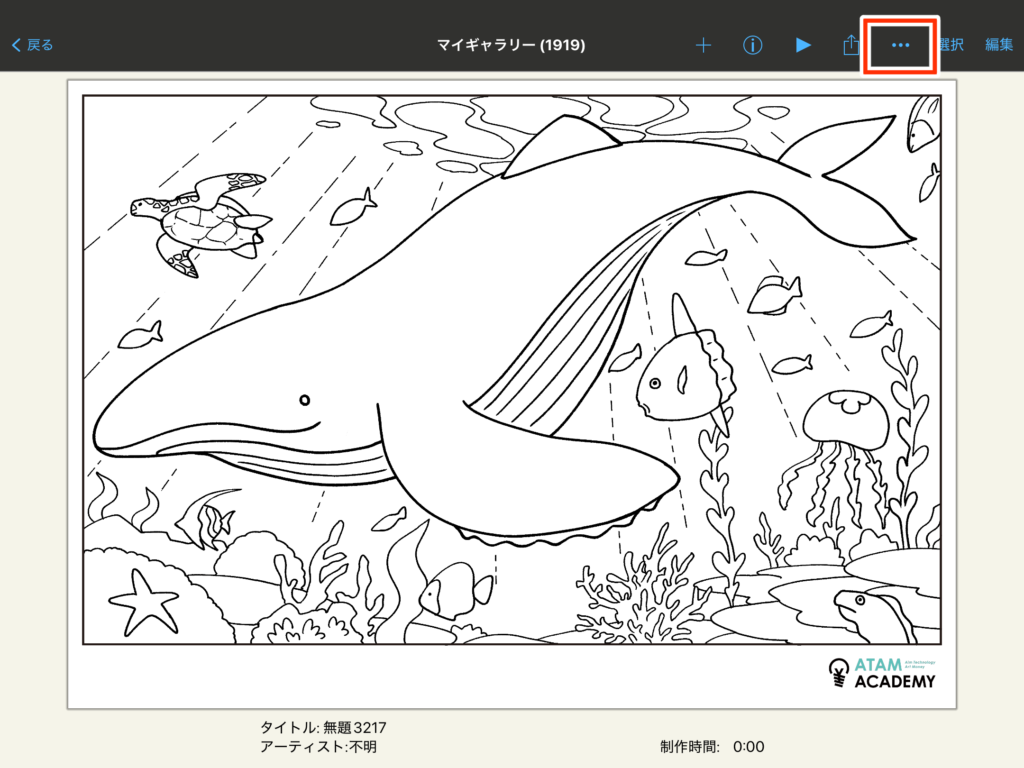The height and width of the screenshot is (768, 1024).
Task: Click the アーティスト: 不明 label
Action: pos(318,746)
